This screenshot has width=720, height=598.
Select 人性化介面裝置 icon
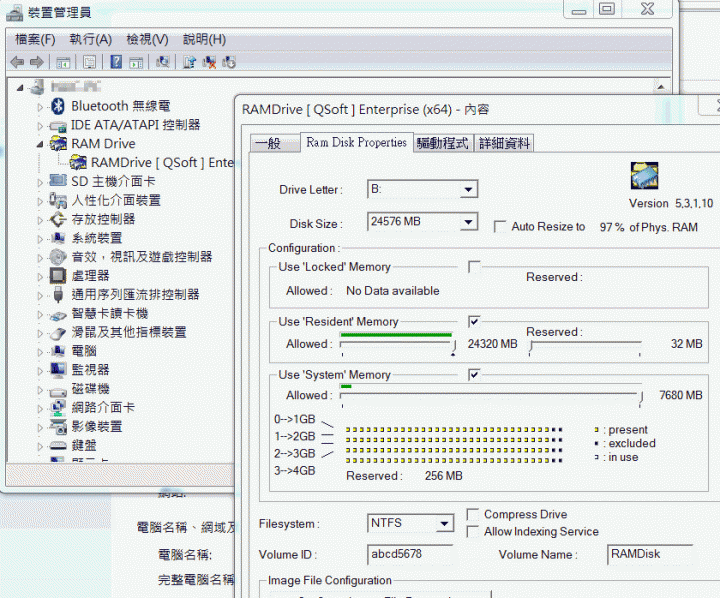58,200
